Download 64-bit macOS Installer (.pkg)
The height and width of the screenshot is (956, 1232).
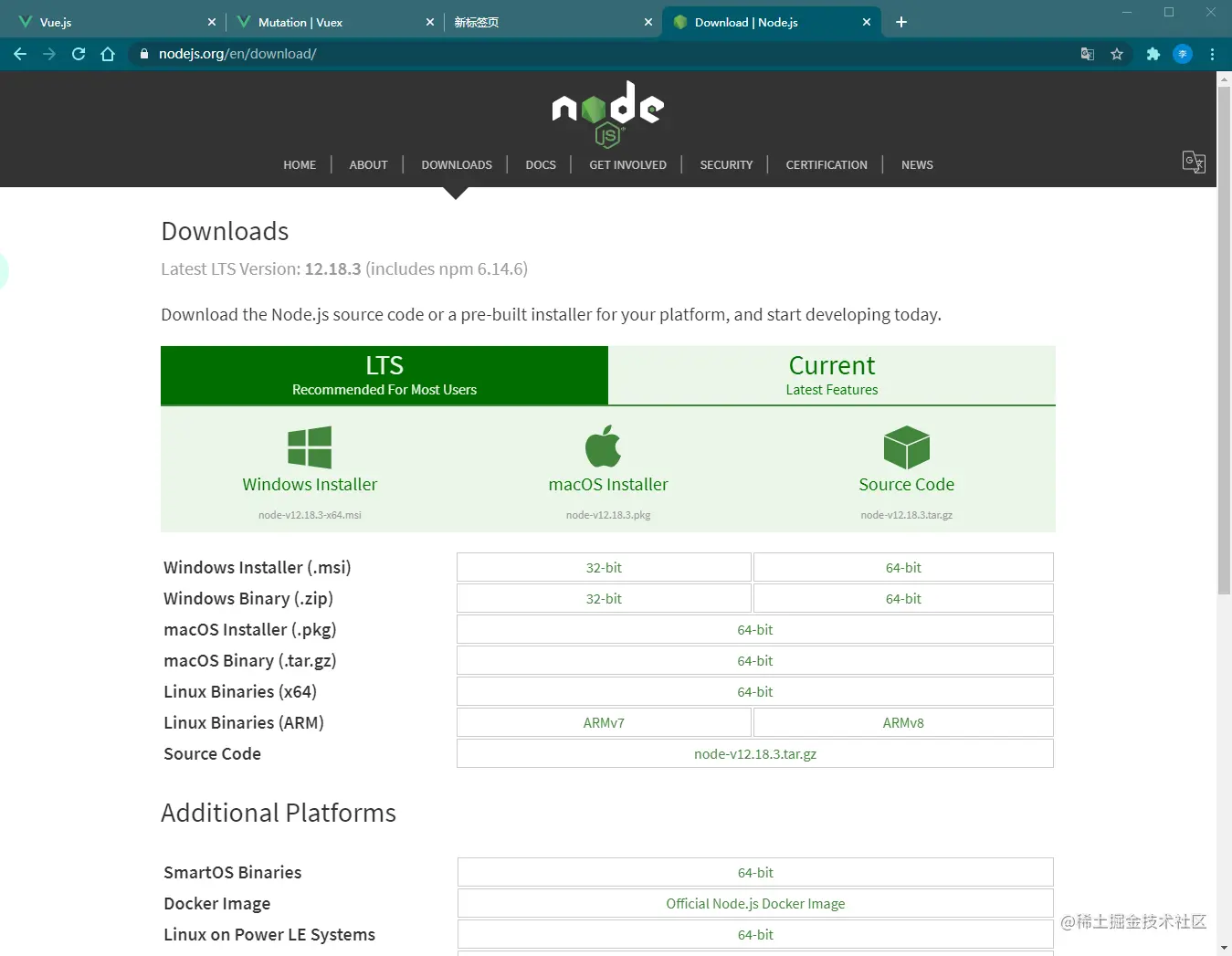point(755,629)
